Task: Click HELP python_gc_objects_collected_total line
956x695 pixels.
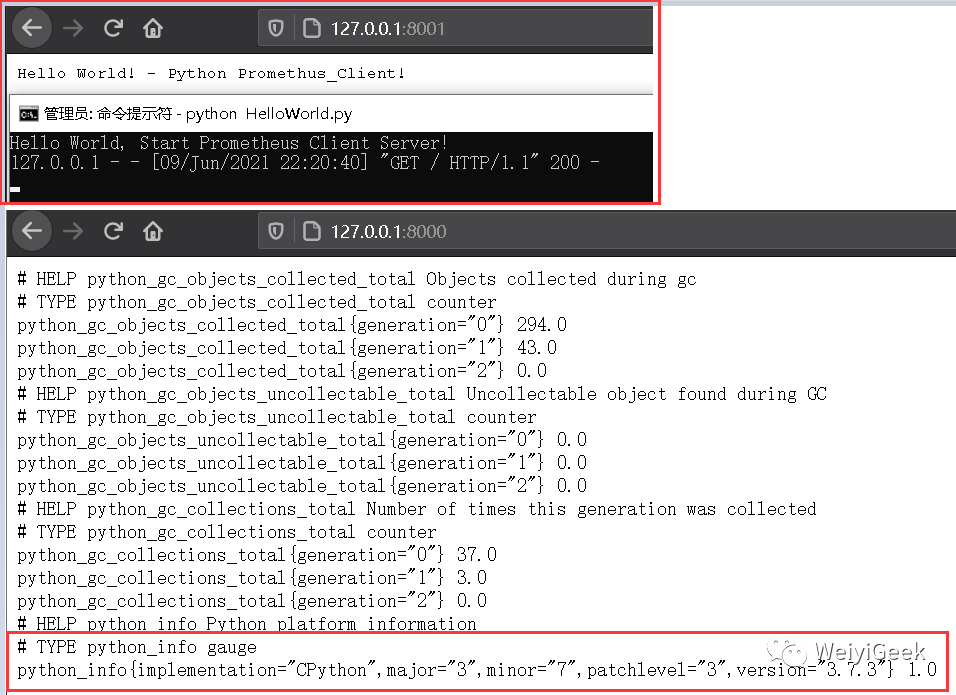Action: coord(357,279)
